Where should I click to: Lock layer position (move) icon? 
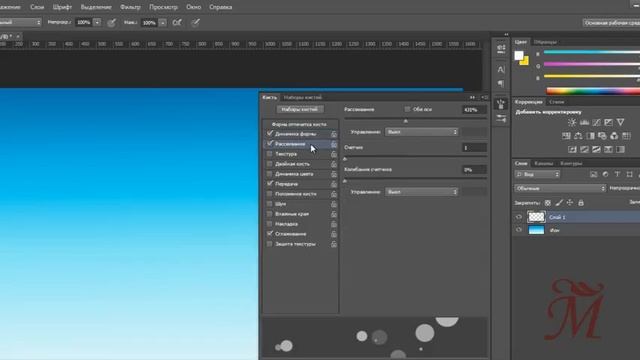point(570,202)
